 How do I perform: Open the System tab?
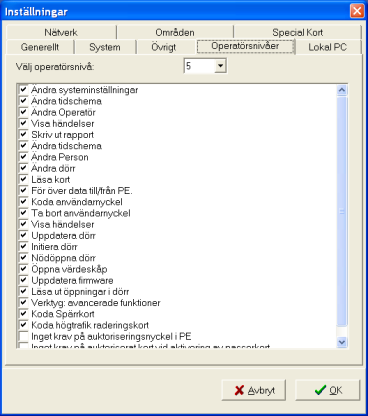coord(105,47)
